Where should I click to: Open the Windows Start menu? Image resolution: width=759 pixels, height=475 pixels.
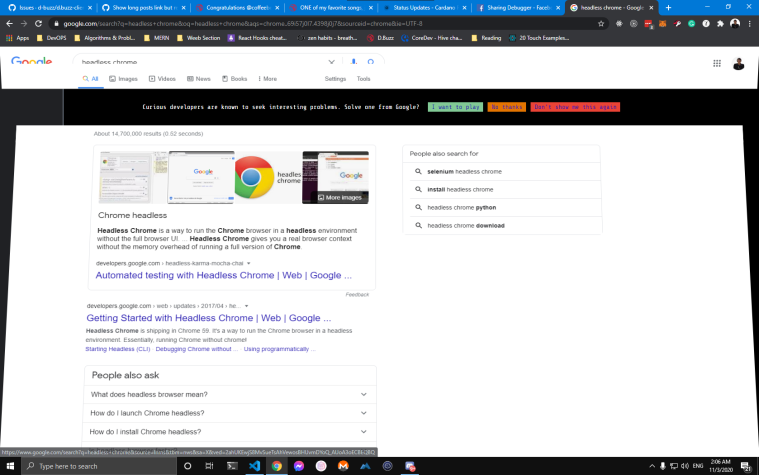[10, 466]
